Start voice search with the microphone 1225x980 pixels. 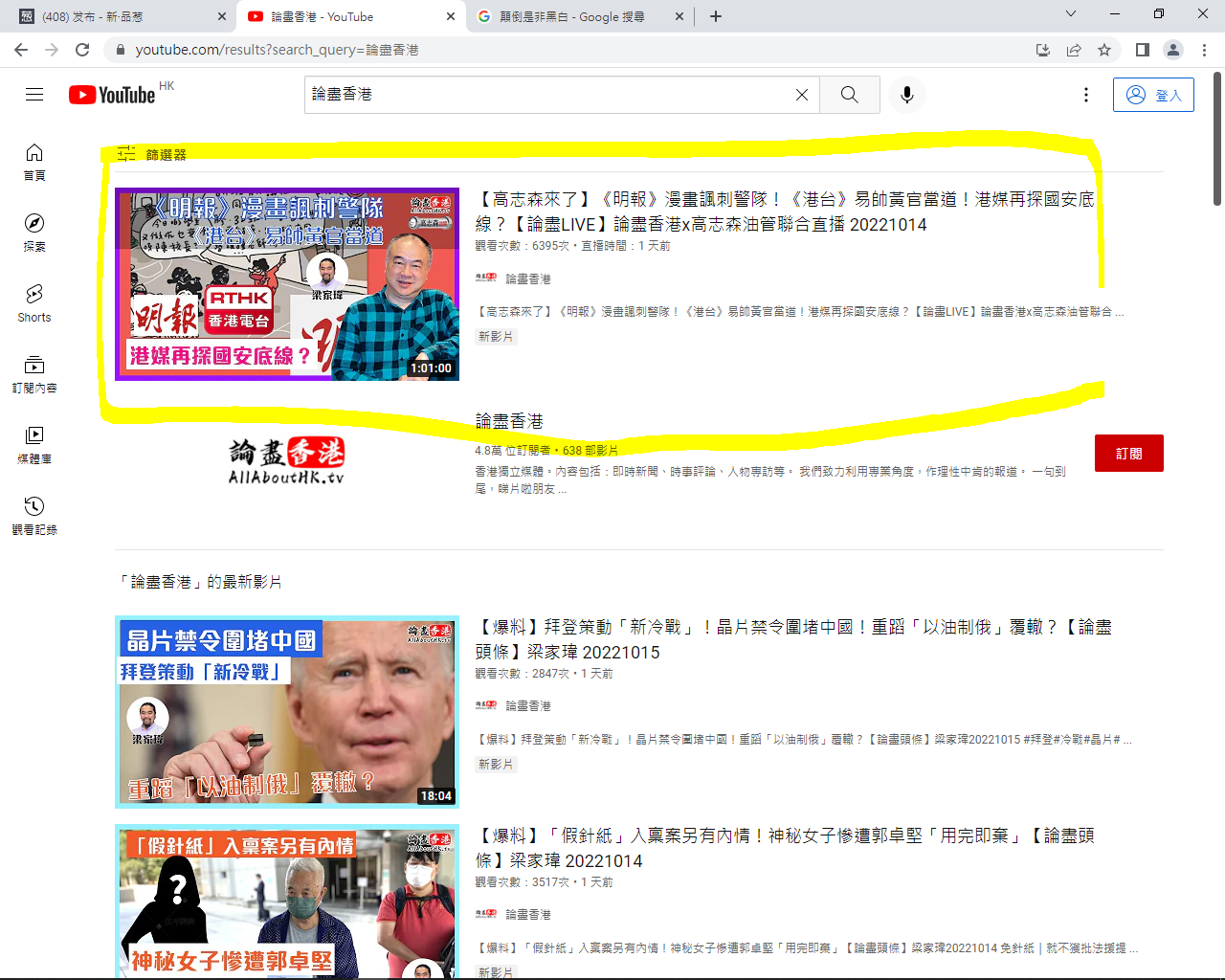click(907, 95)
